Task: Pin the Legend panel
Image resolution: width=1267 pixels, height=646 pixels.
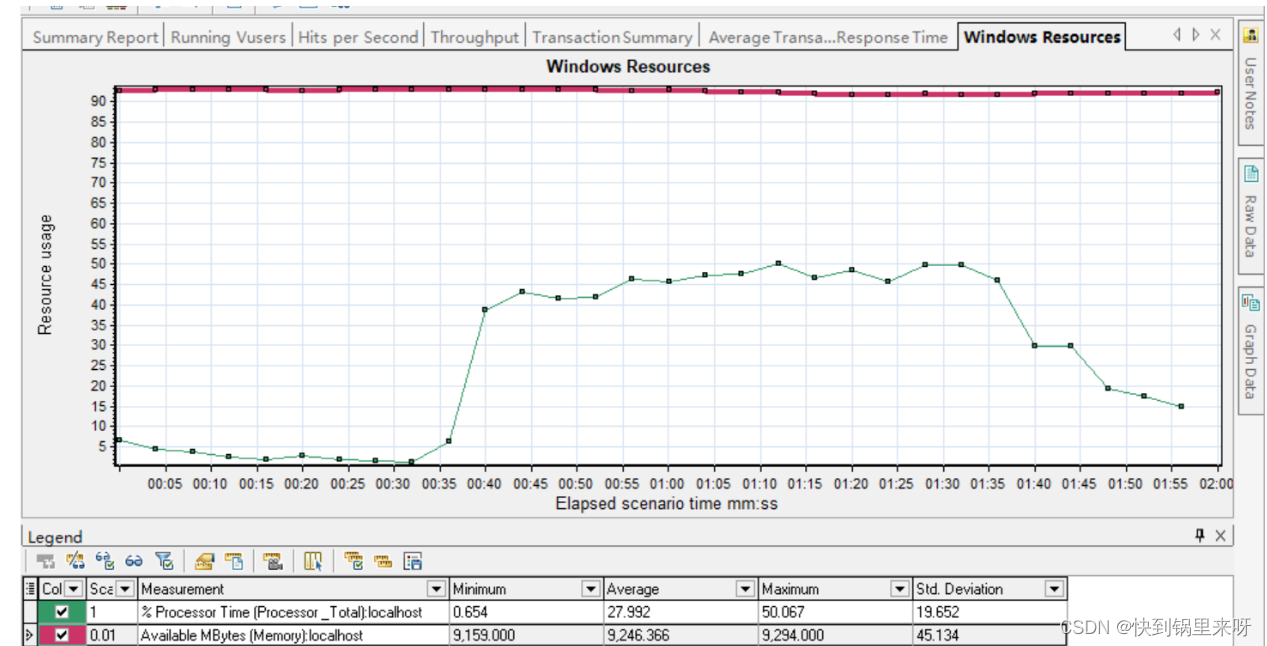Action: click(1200, 536)
